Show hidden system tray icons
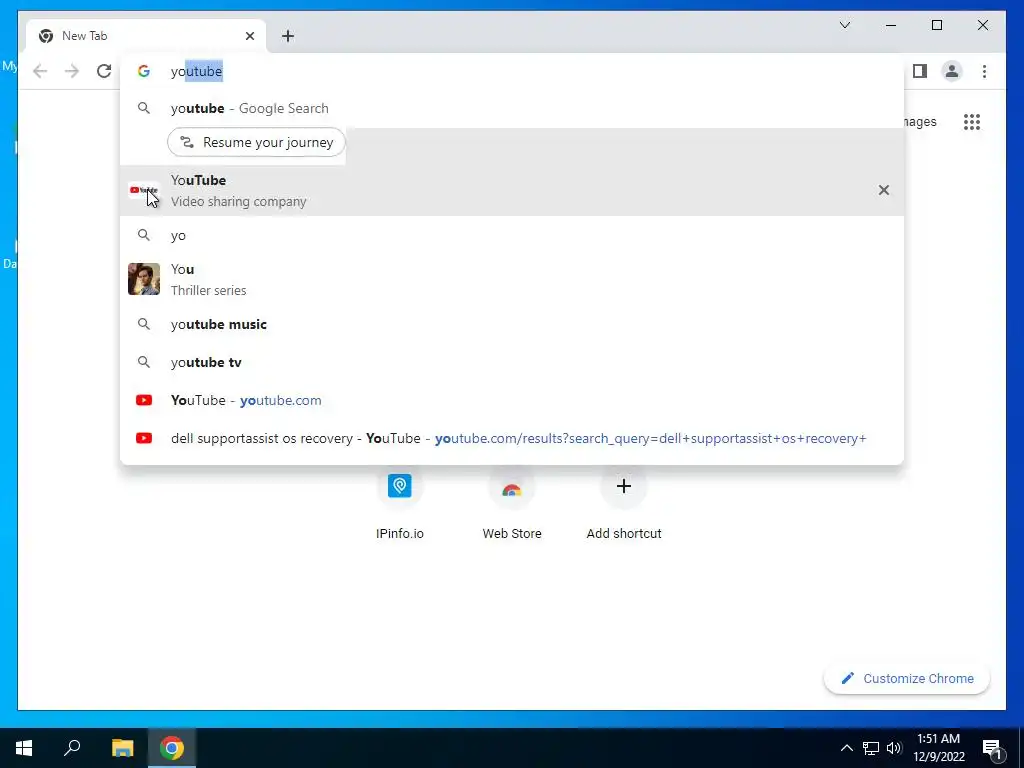 click(x=846, y=748)
